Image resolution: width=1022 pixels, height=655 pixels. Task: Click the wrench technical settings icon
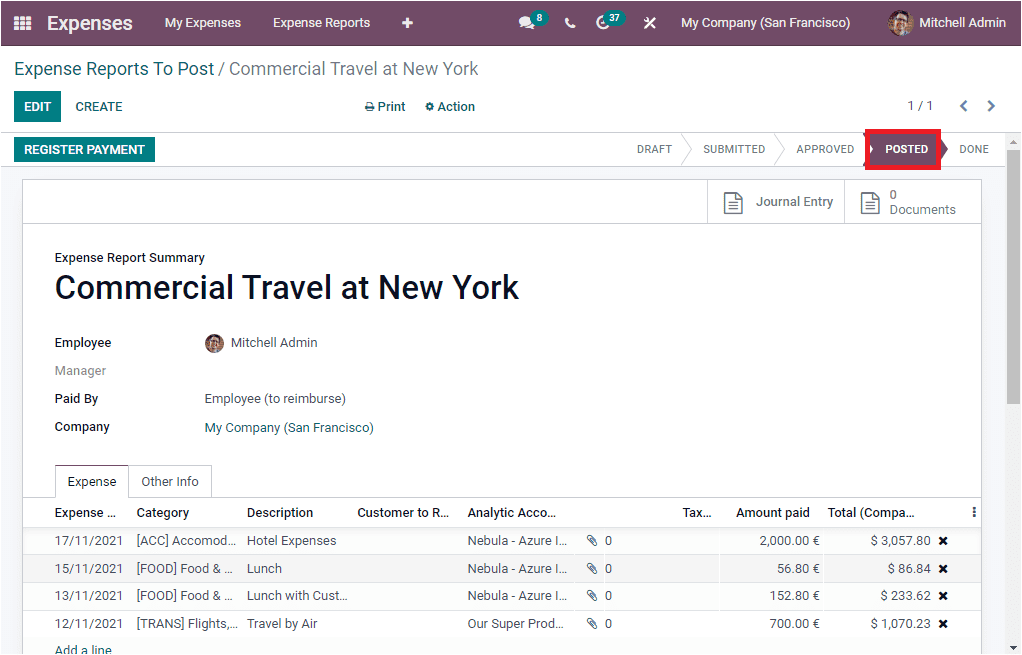pyautogui.click(x=649, y=22)
